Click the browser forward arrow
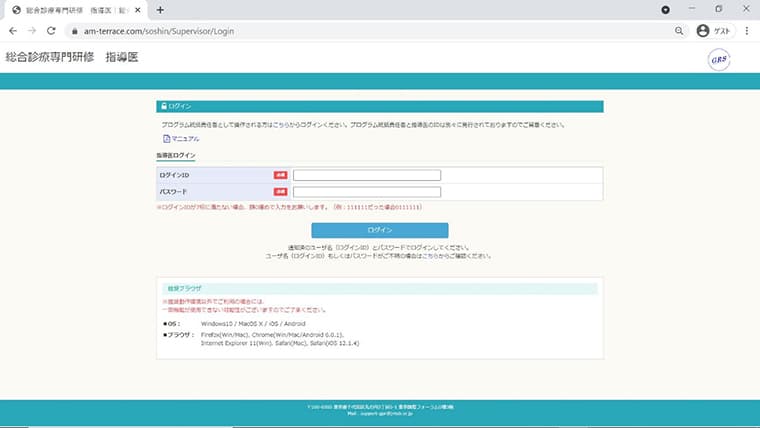760x428 pixels. 32,31
